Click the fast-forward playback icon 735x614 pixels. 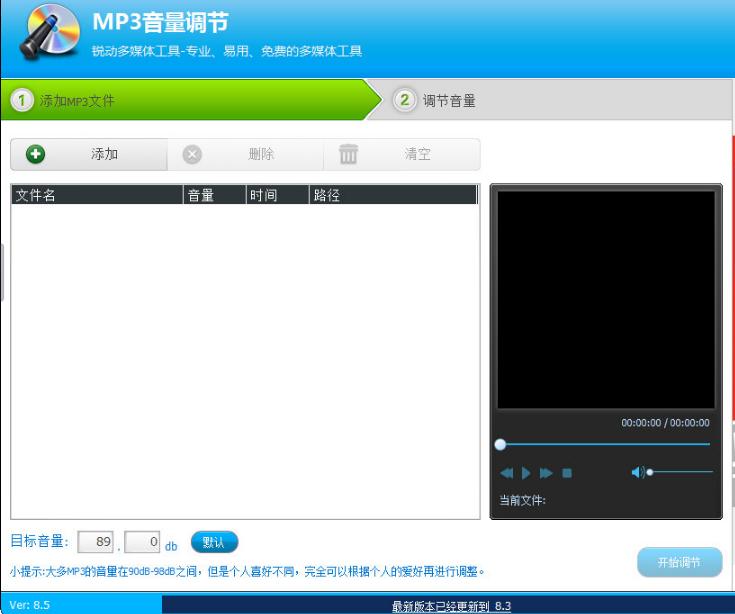[x=546, y=473]
